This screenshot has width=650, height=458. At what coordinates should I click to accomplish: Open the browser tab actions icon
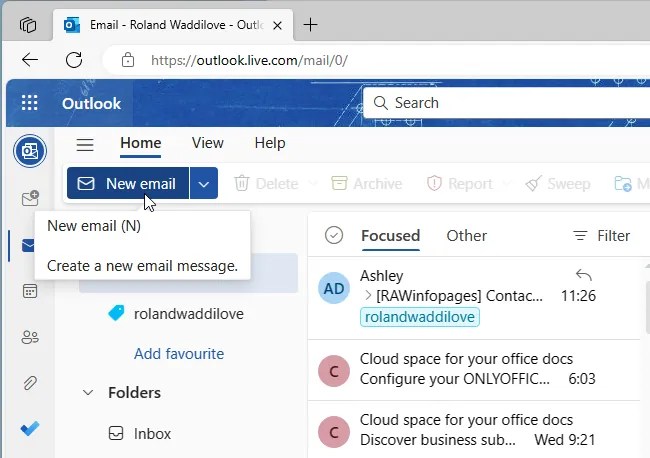[28, 25]
